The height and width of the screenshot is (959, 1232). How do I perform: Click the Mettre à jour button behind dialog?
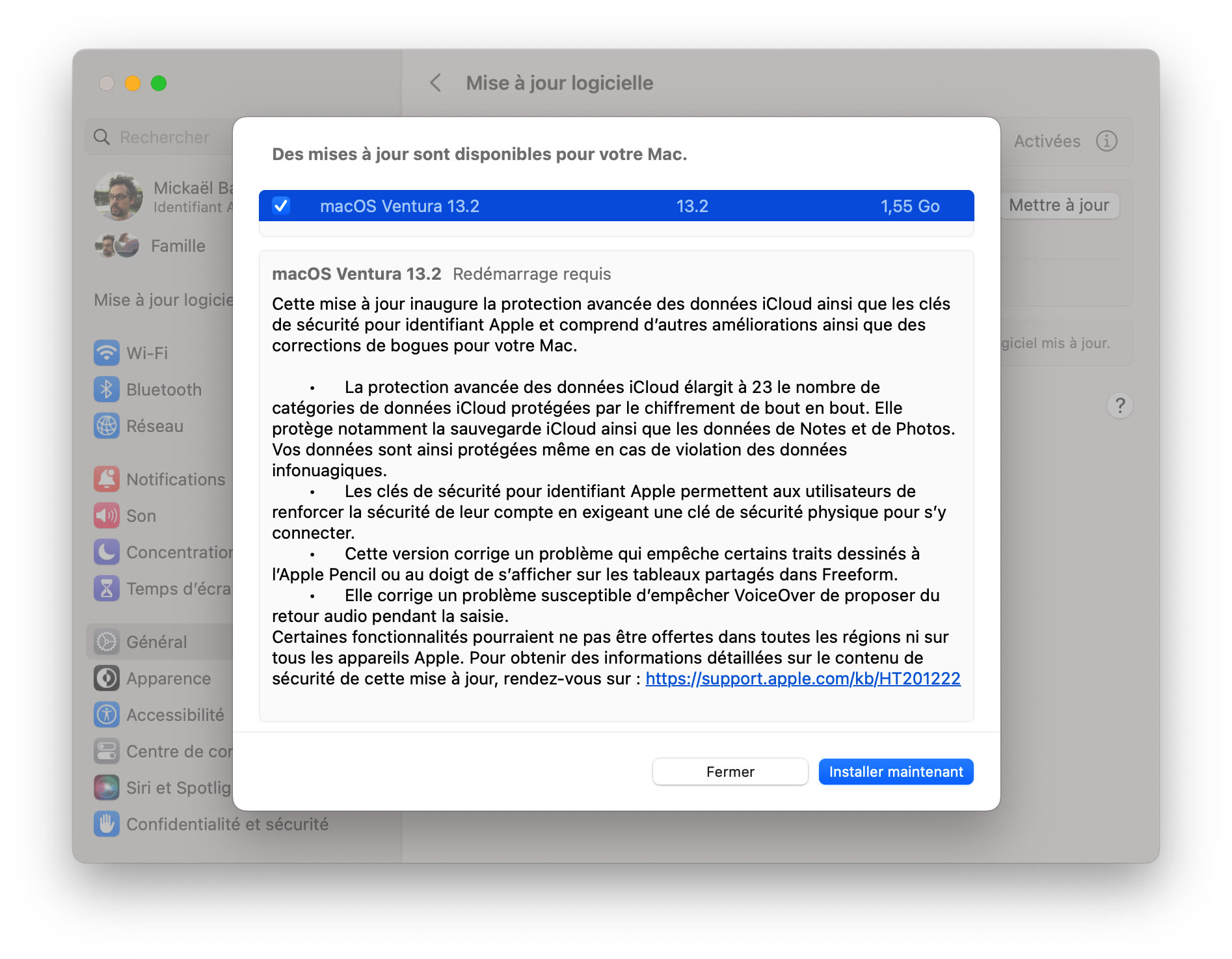[x=1058, y=205]
